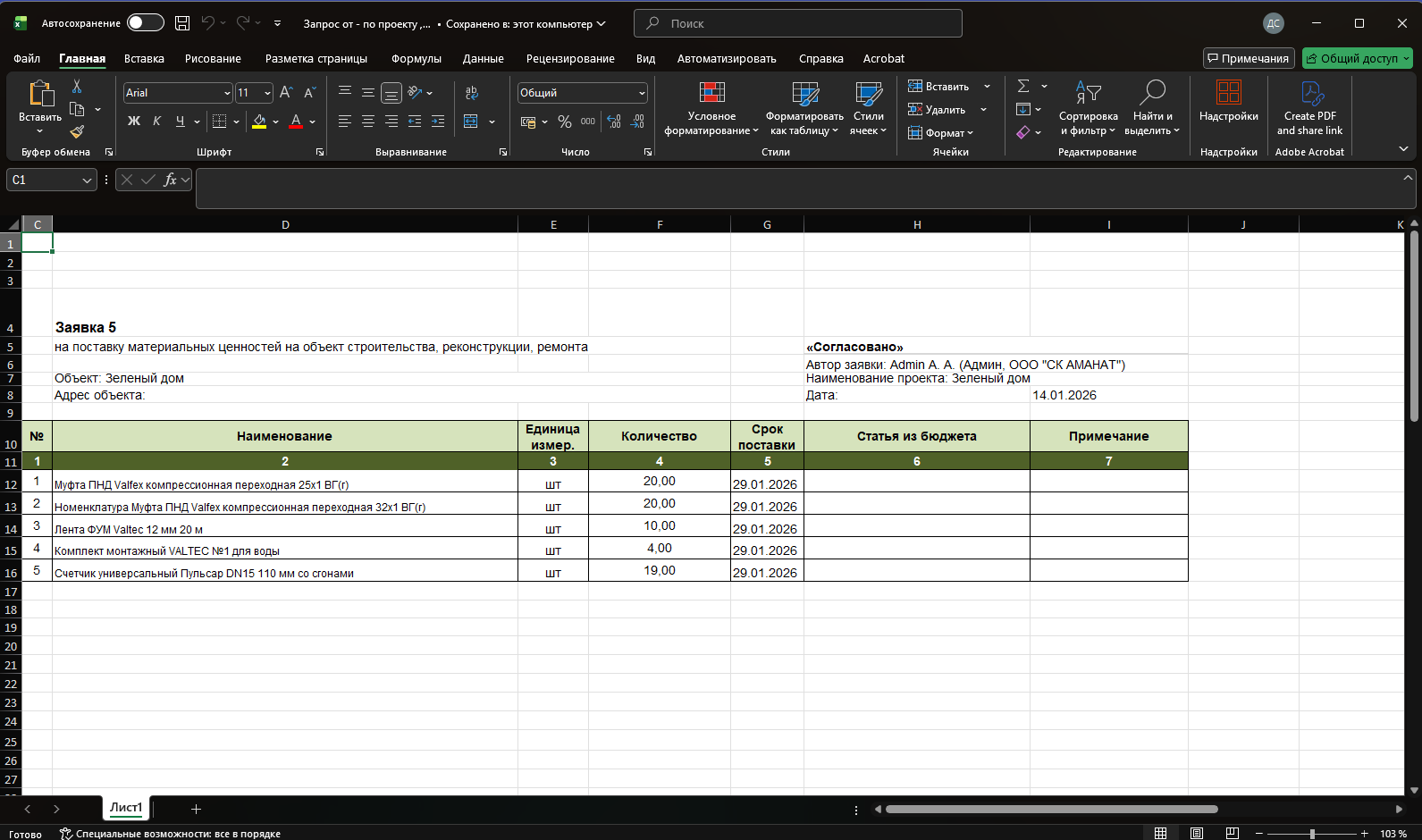This screenshot has width=1422, height=840.
Task: Click the Merge and Center icon
Action: (471, 122)
